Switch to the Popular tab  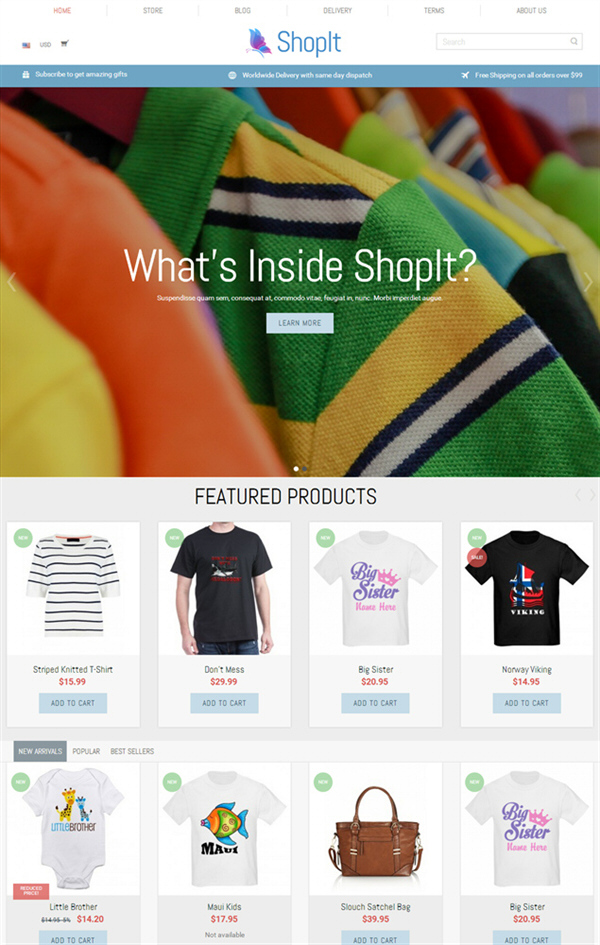click(86, 751)
